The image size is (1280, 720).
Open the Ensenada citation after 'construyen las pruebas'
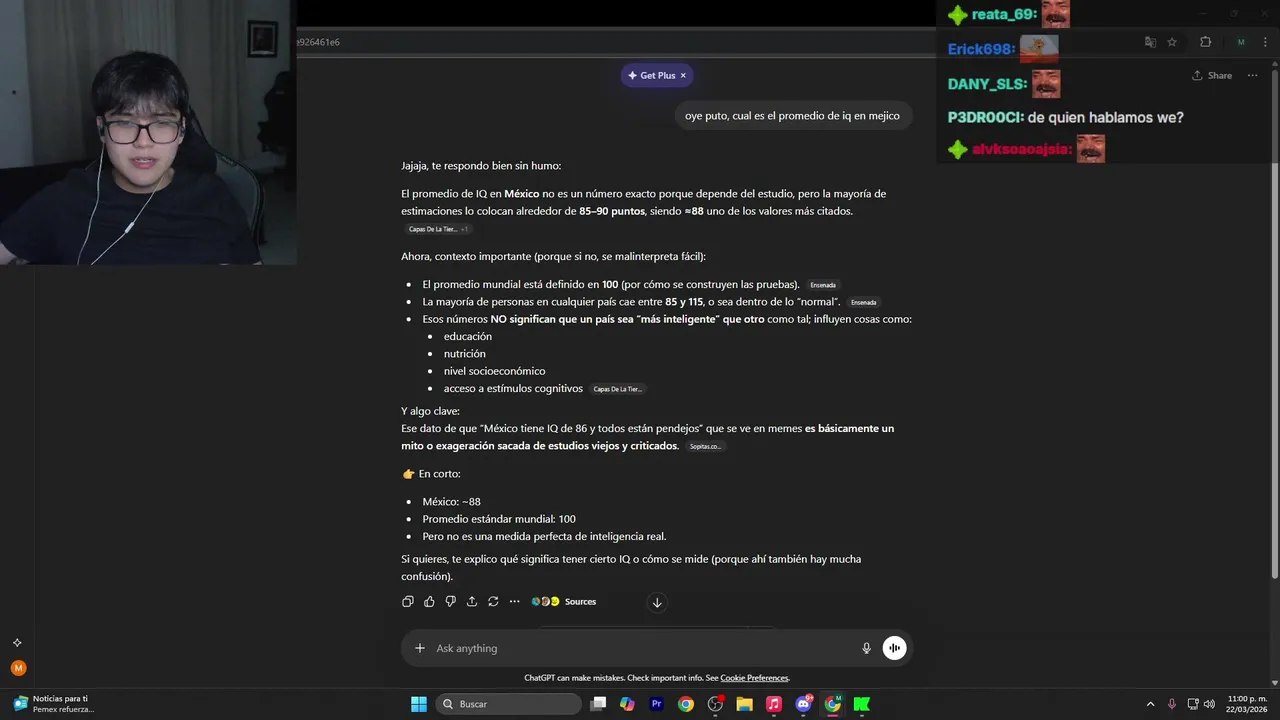823,285
